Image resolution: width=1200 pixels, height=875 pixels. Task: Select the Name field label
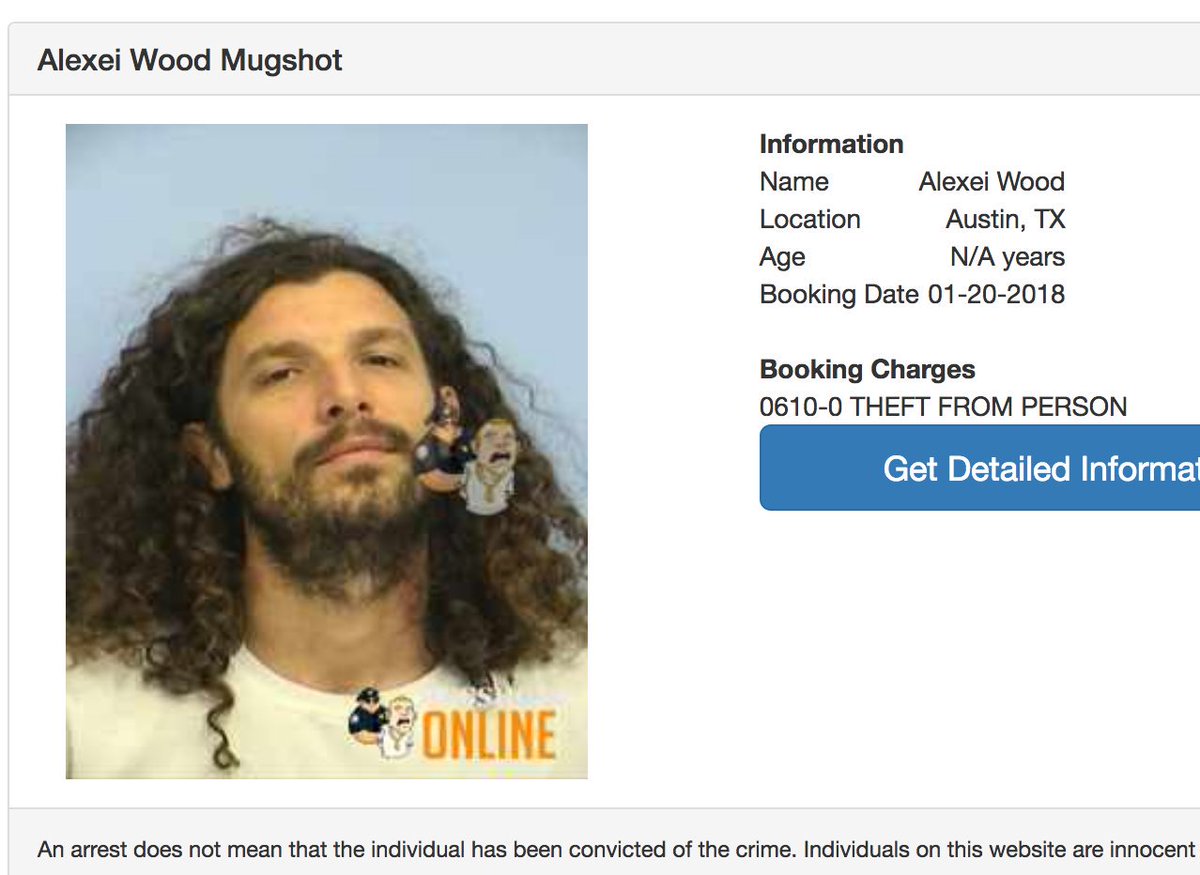pos(794,182)
